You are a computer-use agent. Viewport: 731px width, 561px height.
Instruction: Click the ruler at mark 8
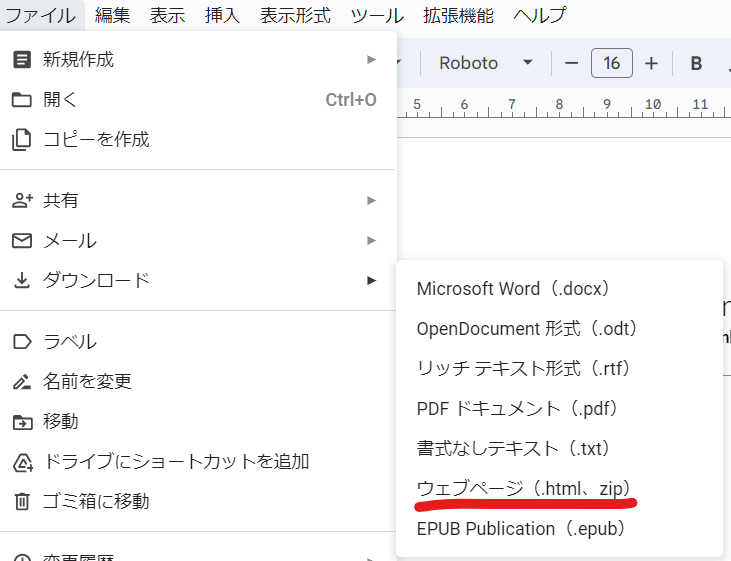coord(559,105)
